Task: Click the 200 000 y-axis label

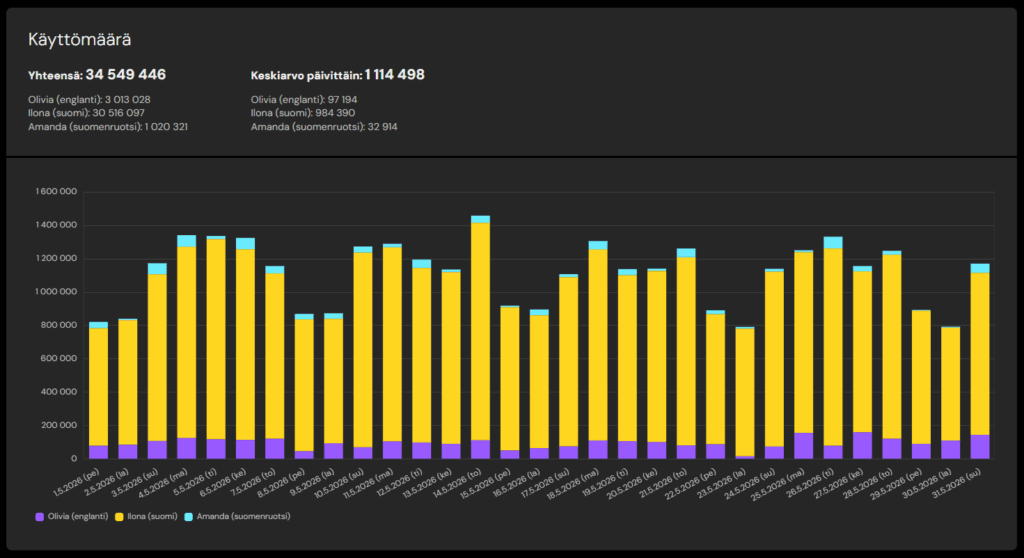Action: tap(59, 425)
